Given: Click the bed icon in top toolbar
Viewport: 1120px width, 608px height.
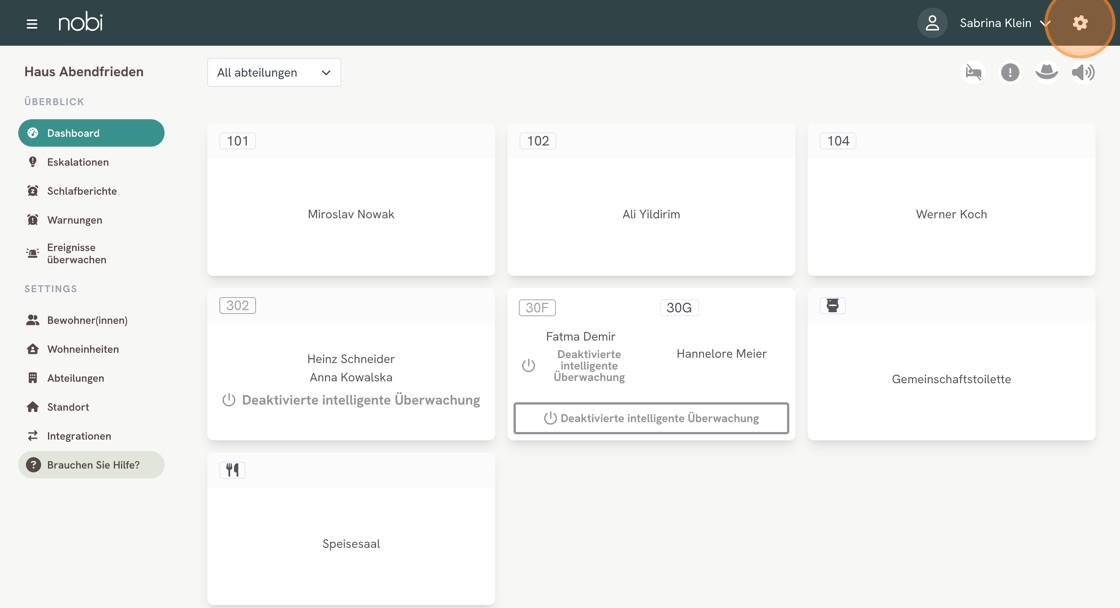Looking at the screenshot, I should [x=973, y=72].
